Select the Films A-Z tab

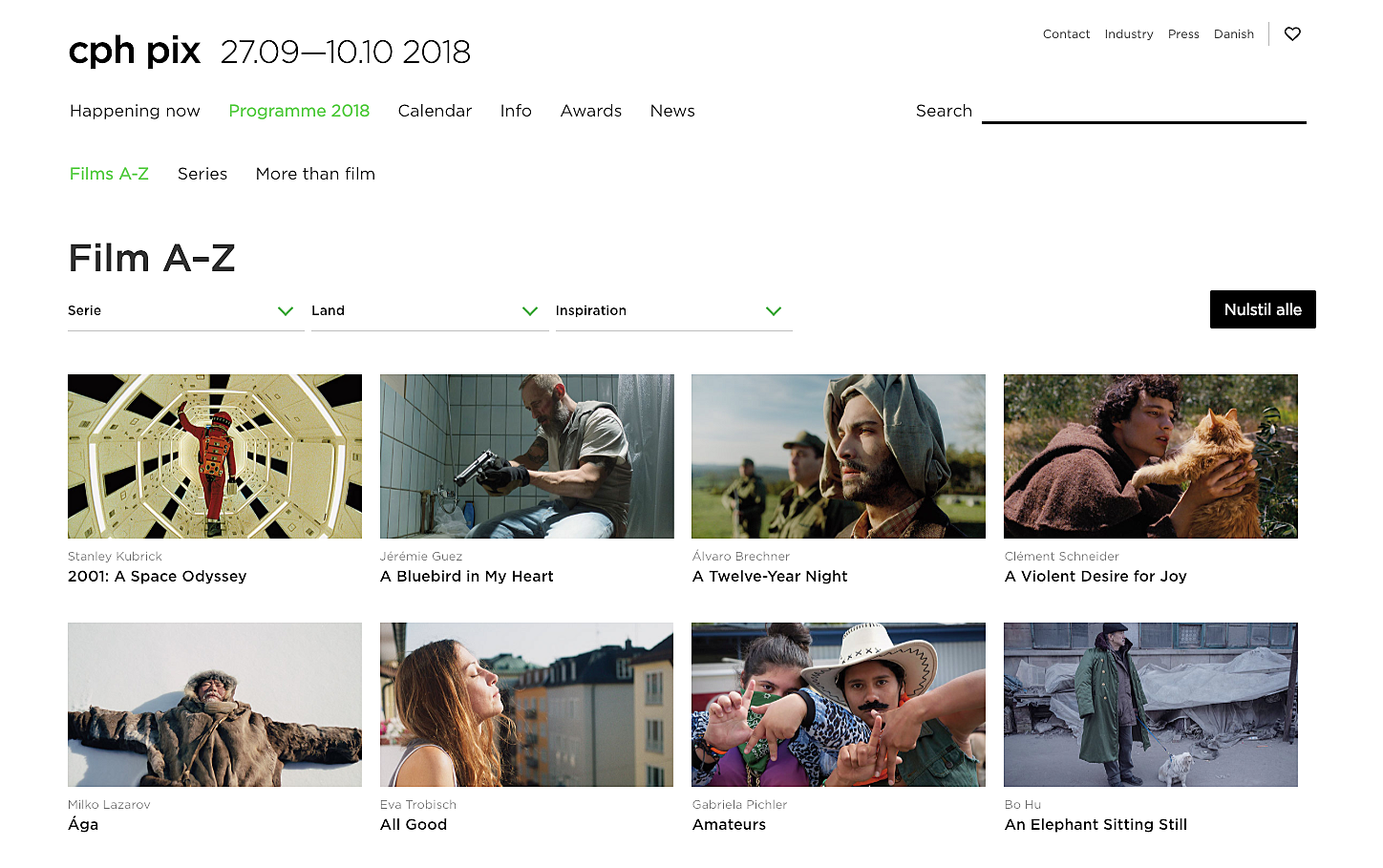click(x=109, y=174)
